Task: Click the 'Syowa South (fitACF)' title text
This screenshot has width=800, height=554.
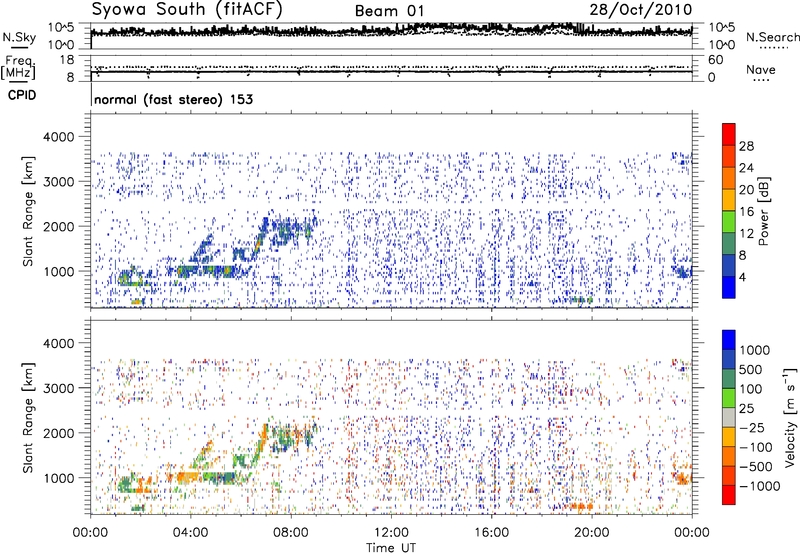Action: 187,9
